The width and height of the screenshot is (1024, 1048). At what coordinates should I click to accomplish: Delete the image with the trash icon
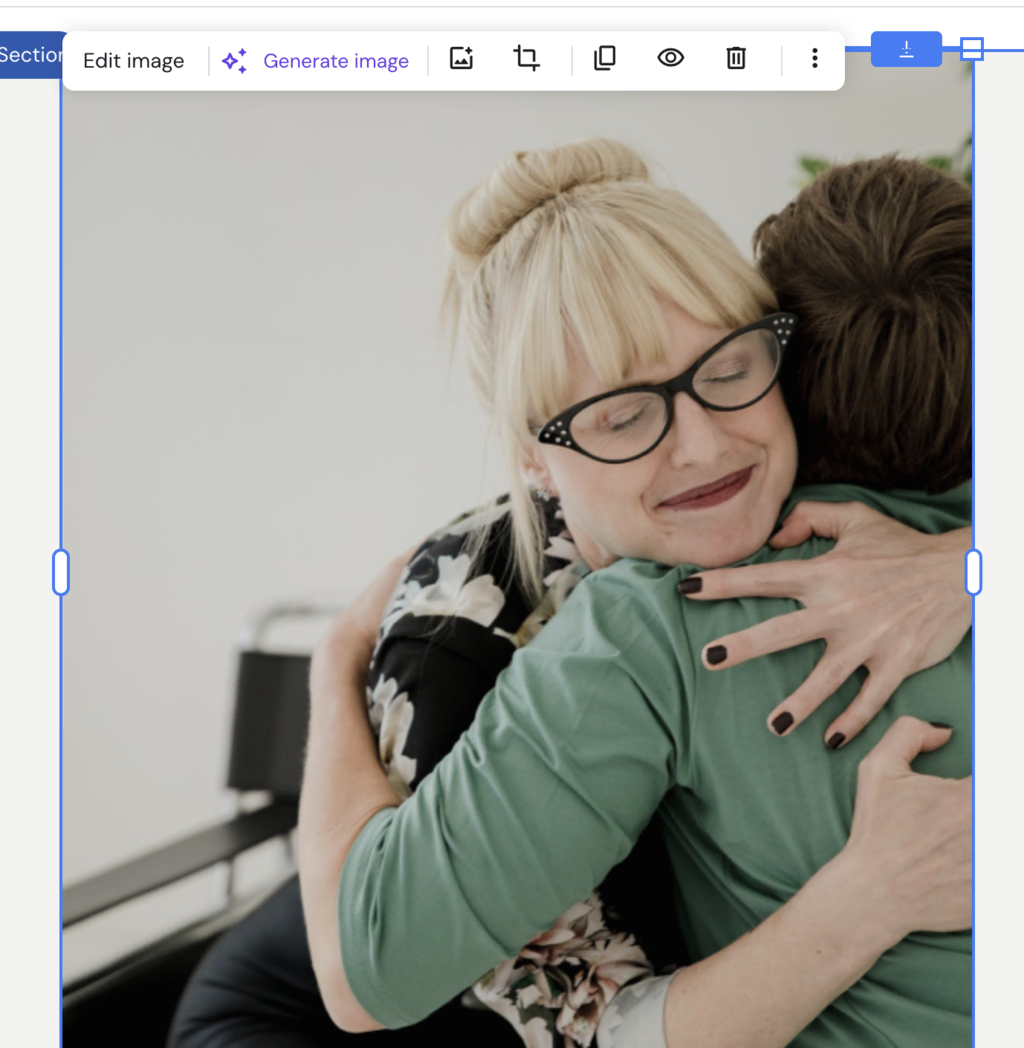[736, 58]
